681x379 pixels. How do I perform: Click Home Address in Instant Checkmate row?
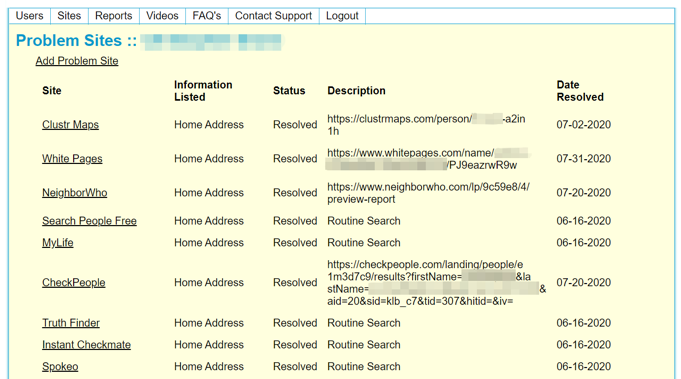click(x=209, y=344)
